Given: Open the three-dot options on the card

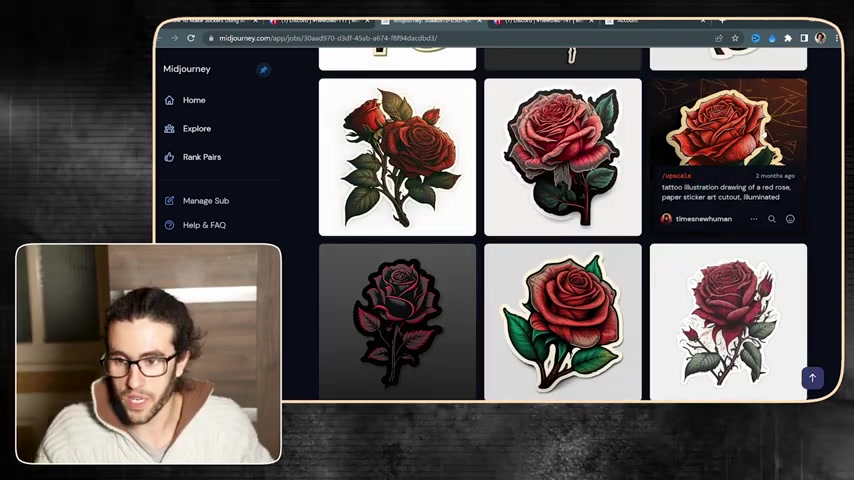Looking at the screenshot, I should pos(754,219).
